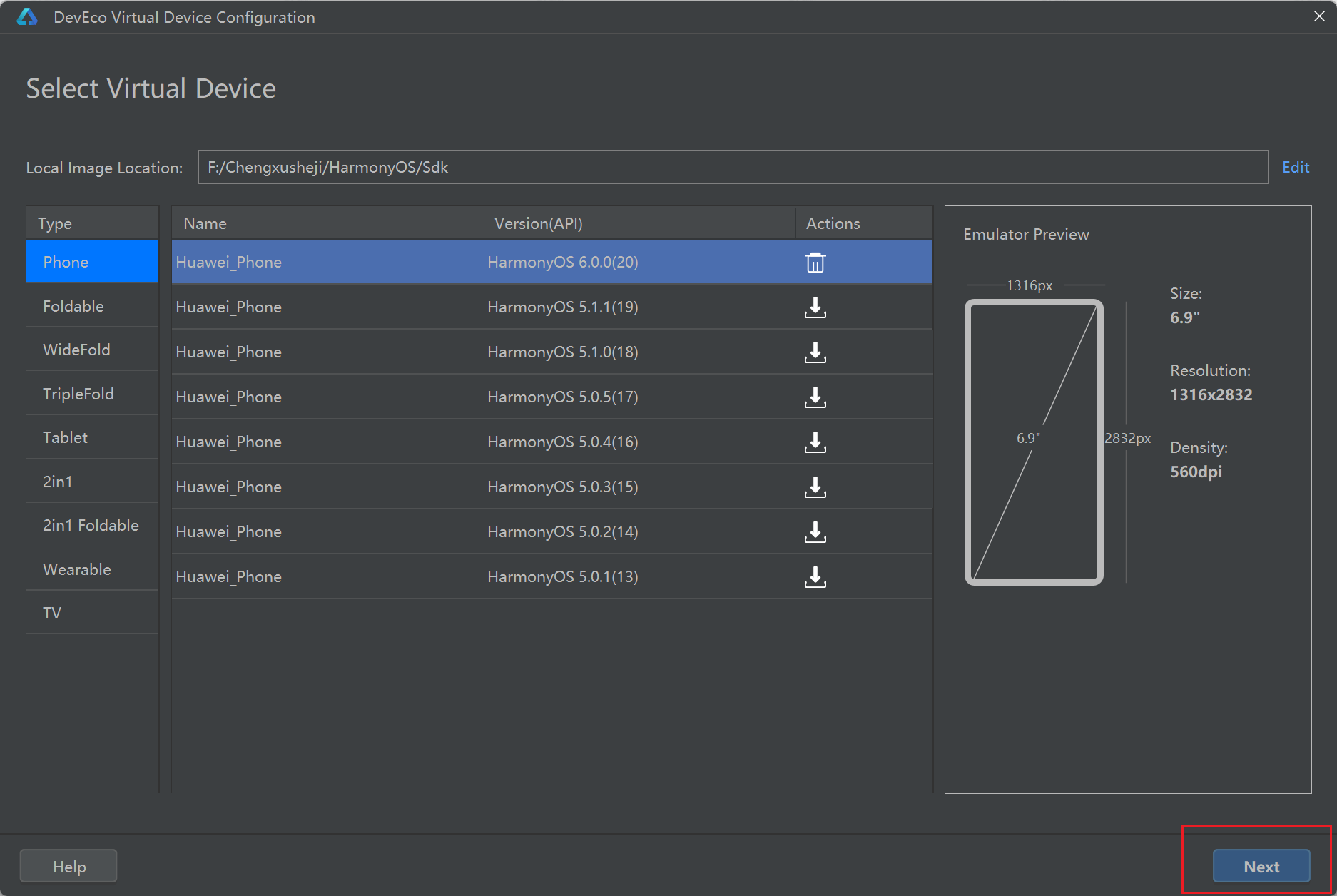The width and height of the screenshot is (1337, 896).
Task: Download the HarmonyOS 5.0.4(16) image
Action: [x=815, y=442]
